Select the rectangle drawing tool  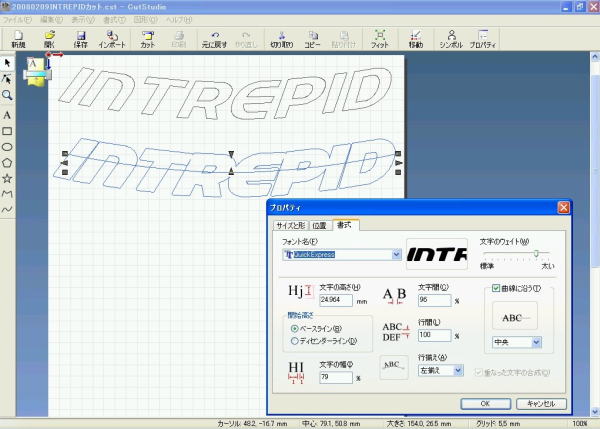click(7, 131)
